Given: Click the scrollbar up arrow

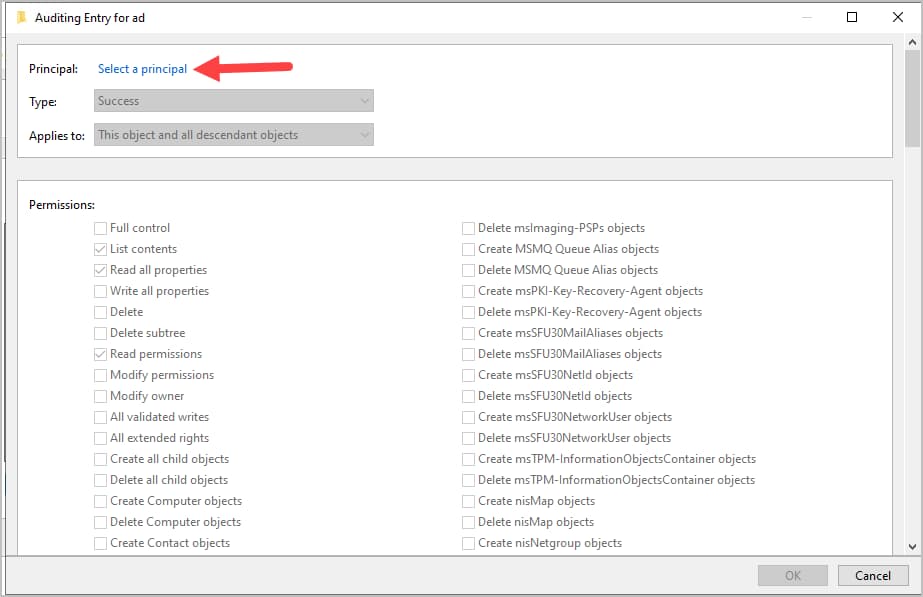Looking at the screenshot, I should coord(912,42).
